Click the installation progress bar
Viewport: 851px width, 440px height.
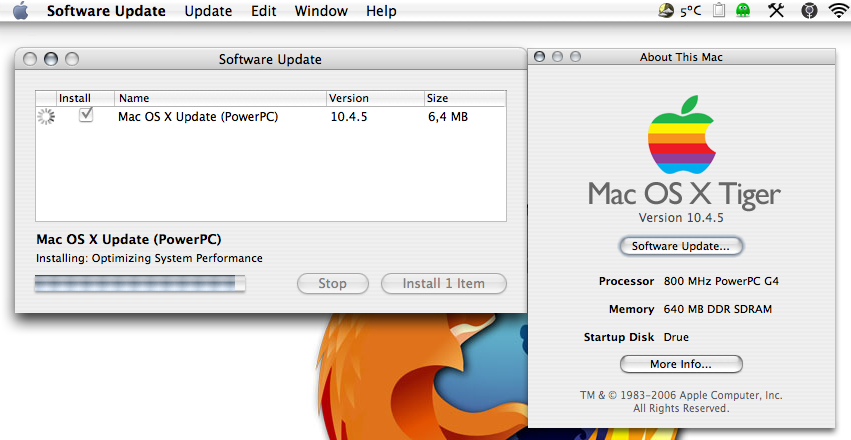pyautogui.click(x=140, y=283)
